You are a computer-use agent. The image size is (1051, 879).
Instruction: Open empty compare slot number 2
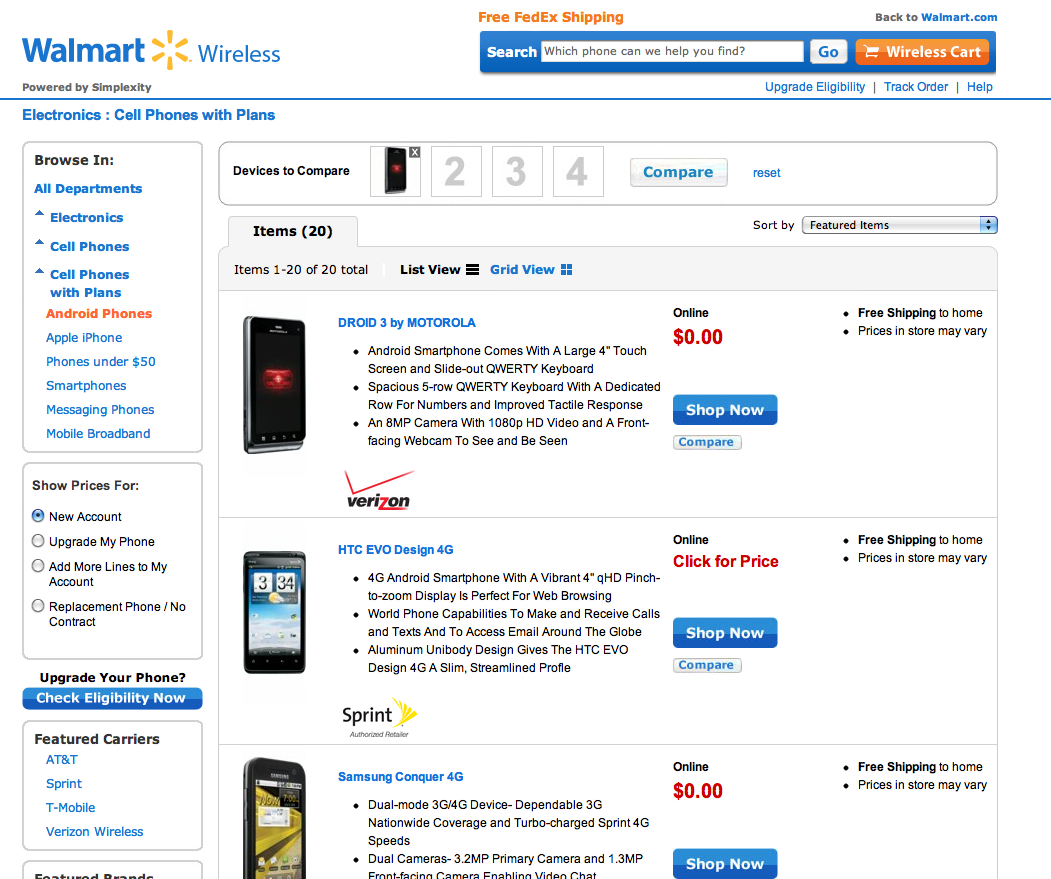(455, 171)
